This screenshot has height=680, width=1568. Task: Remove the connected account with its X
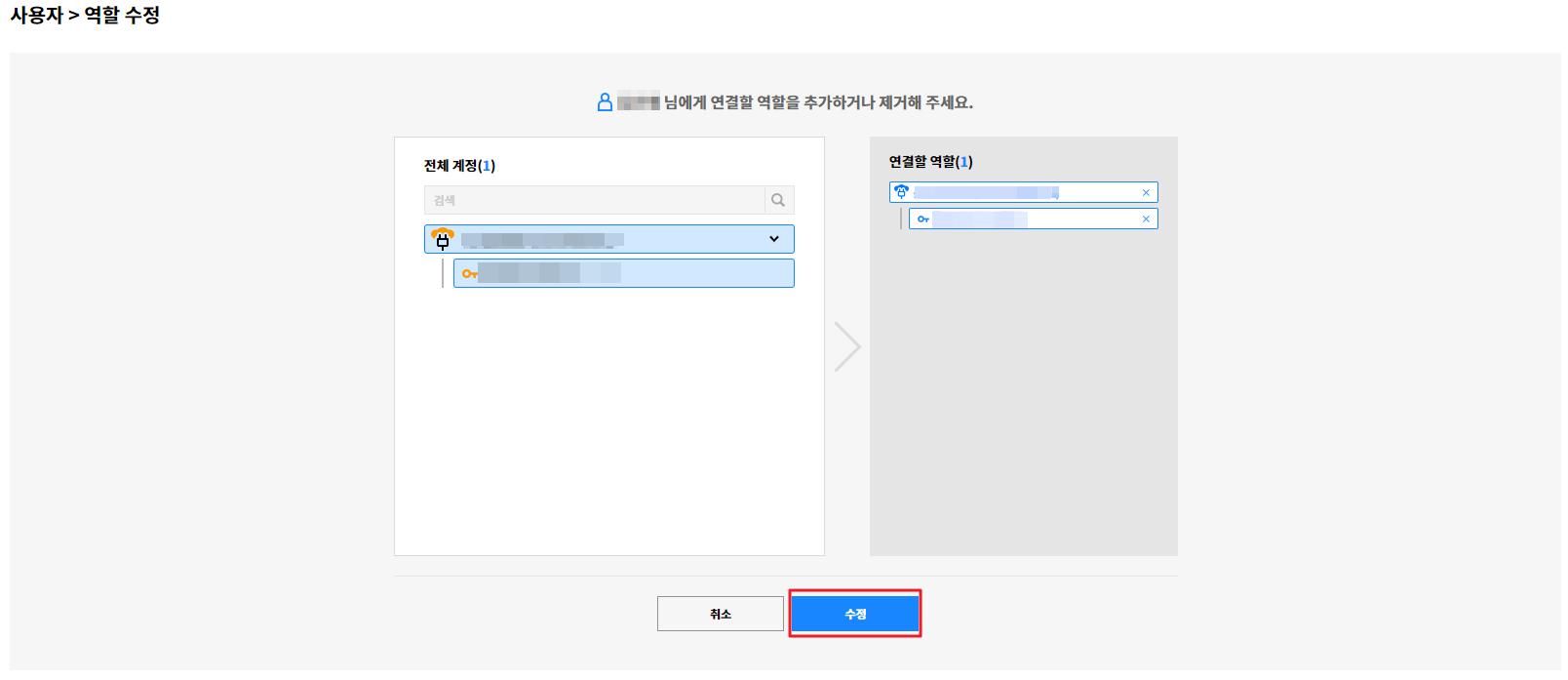[x=1146, y=193]
